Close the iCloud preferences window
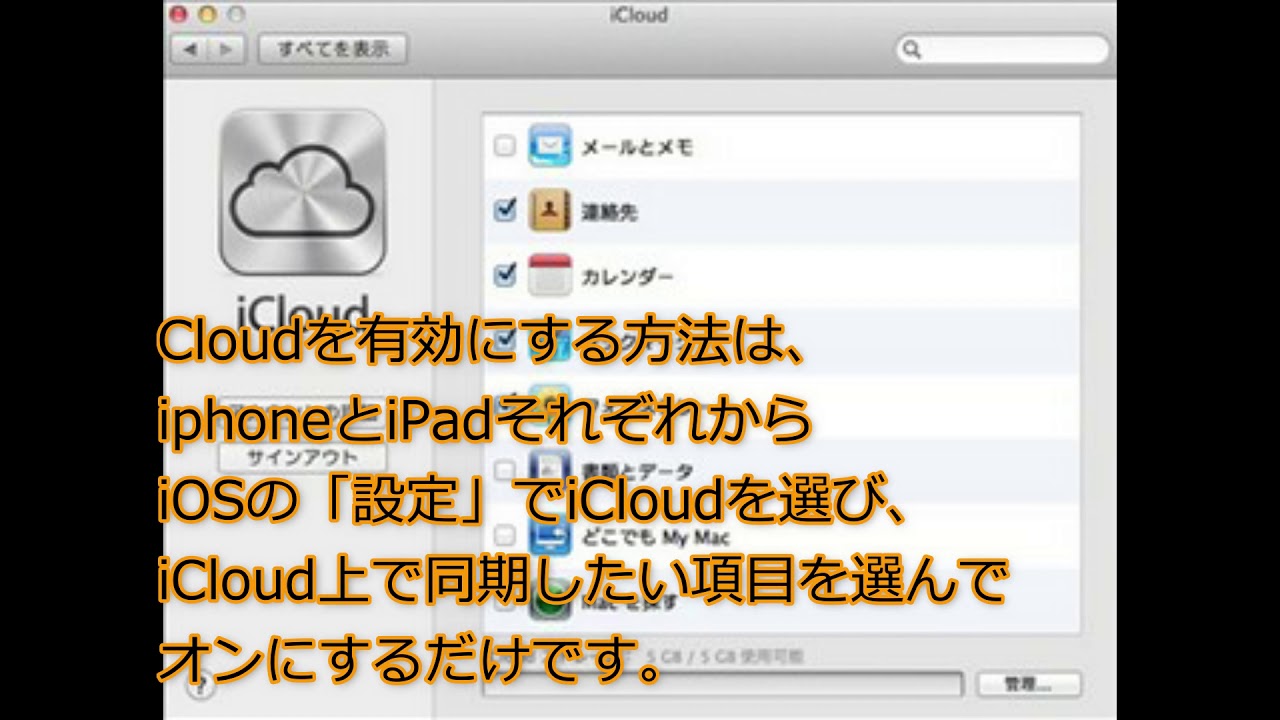This screenshot has height=720, width=1280. tap(178, 14)
